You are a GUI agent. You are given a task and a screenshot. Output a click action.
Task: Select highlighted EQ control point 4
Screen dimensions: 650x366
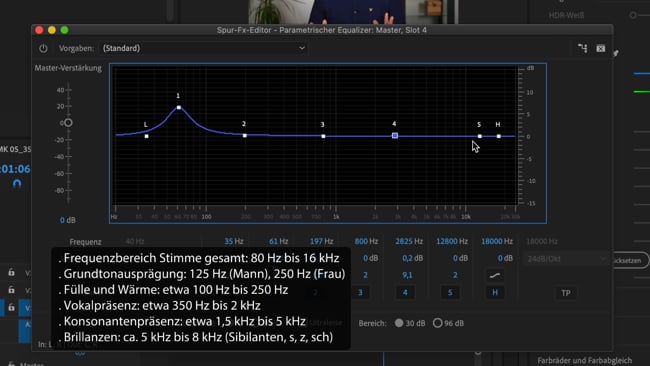point(395,136)
